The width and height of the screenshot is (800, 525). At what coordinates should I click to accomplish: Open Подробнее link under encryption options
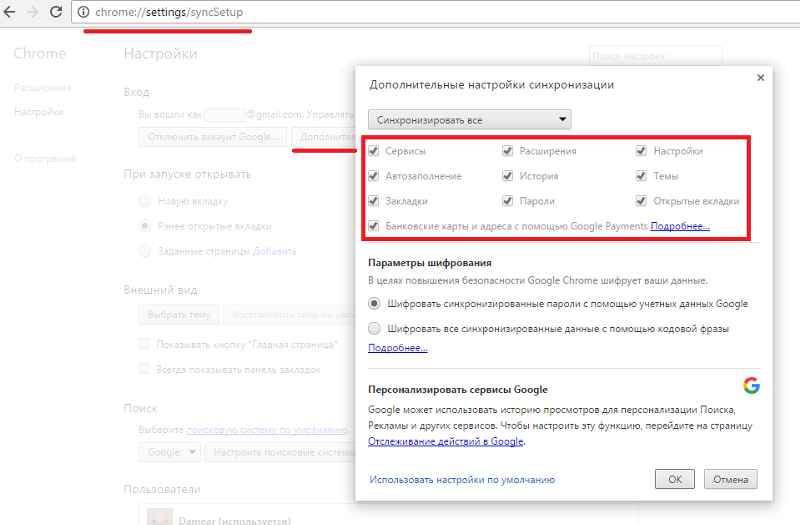pyautogui.click(x=398, y=348)
